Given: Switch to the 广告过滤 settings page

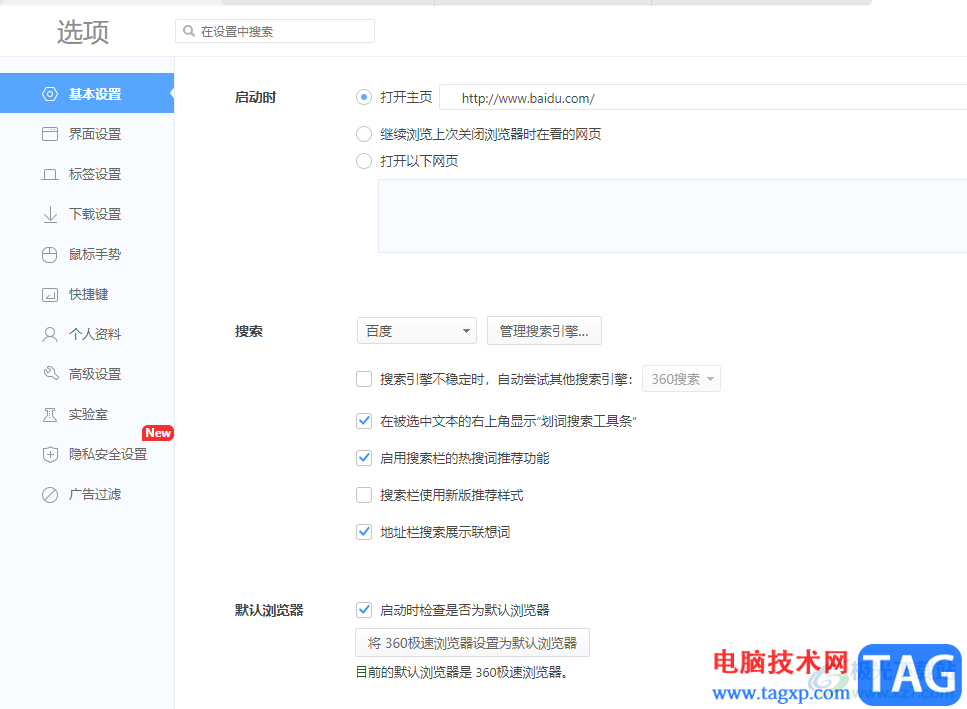Looking at the screenshot, I should pos(94,494).
